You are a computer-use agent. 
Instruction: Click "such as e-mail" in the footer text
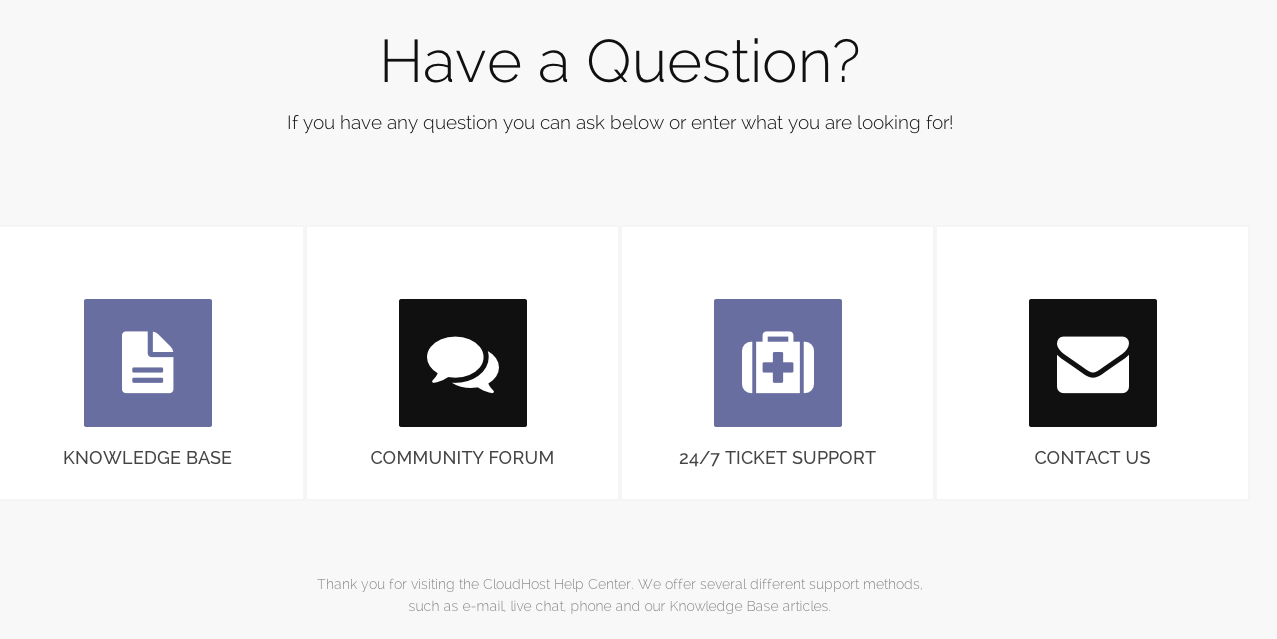pyautogui.click(x=455, y=606)
